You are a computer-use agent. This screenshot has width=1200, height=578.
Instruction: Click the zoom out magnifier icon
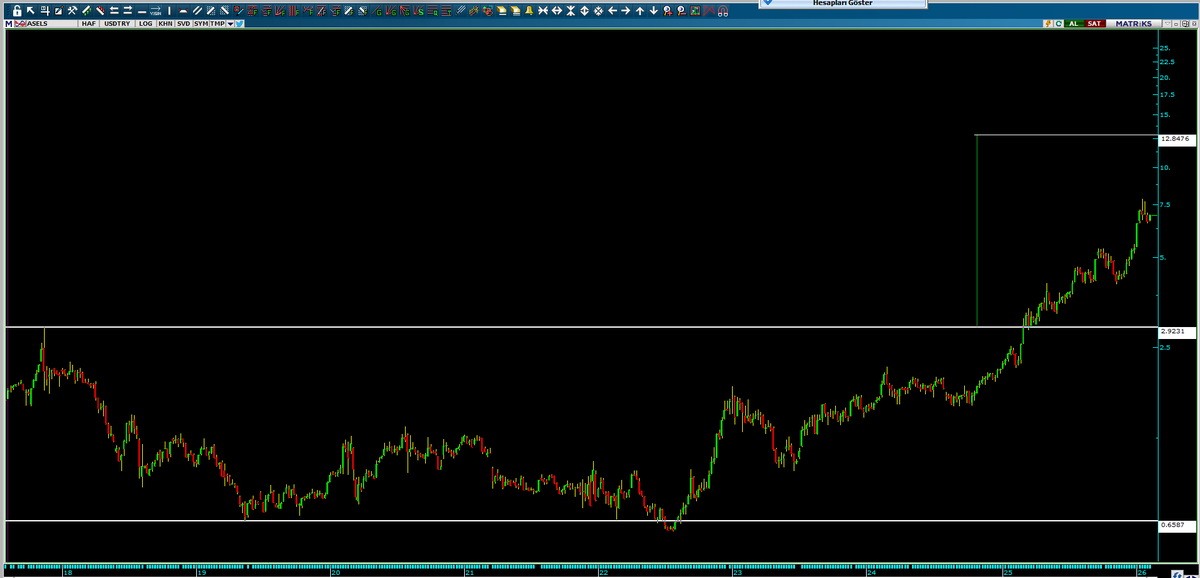(x=681, y=11)
